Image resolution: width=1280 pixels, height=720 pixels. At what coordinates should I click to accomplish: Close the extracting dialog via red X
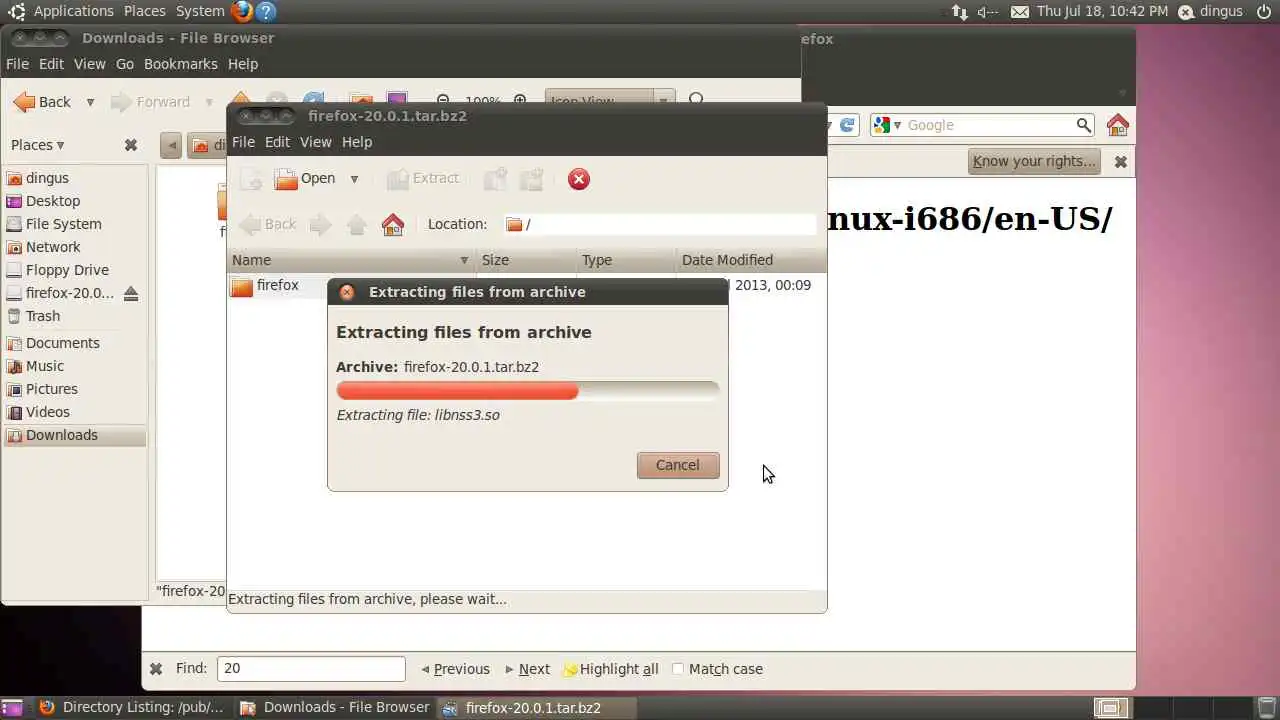(347, 292)
